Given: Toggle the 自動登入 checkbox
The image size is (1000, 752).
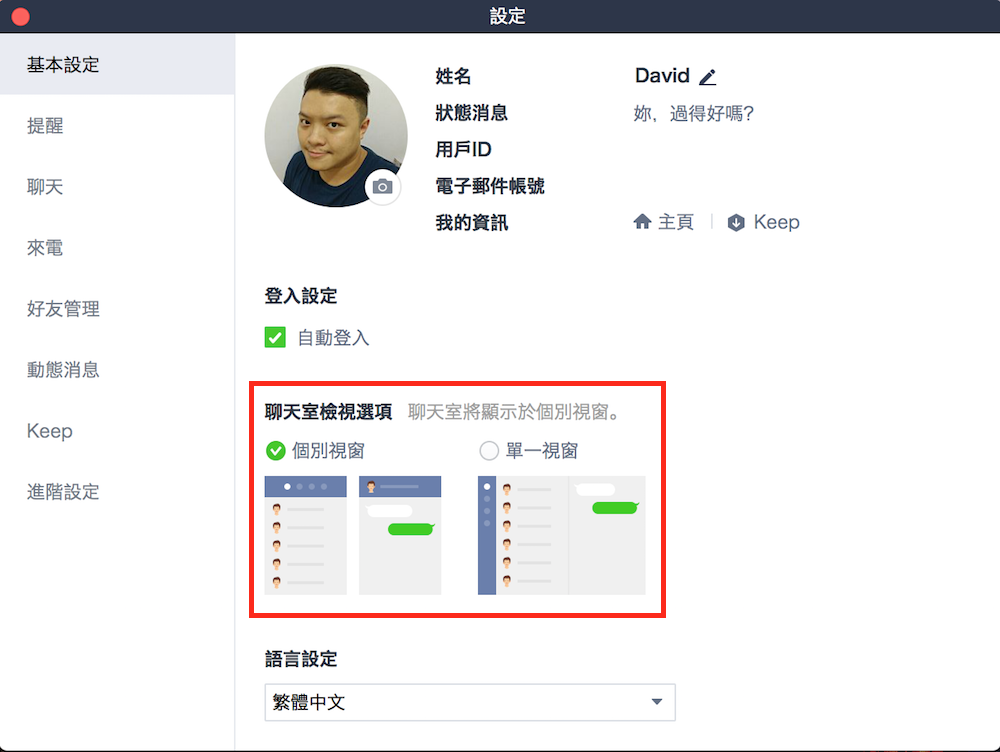Looking at the screenshot, I should click(x=276, y=337).
